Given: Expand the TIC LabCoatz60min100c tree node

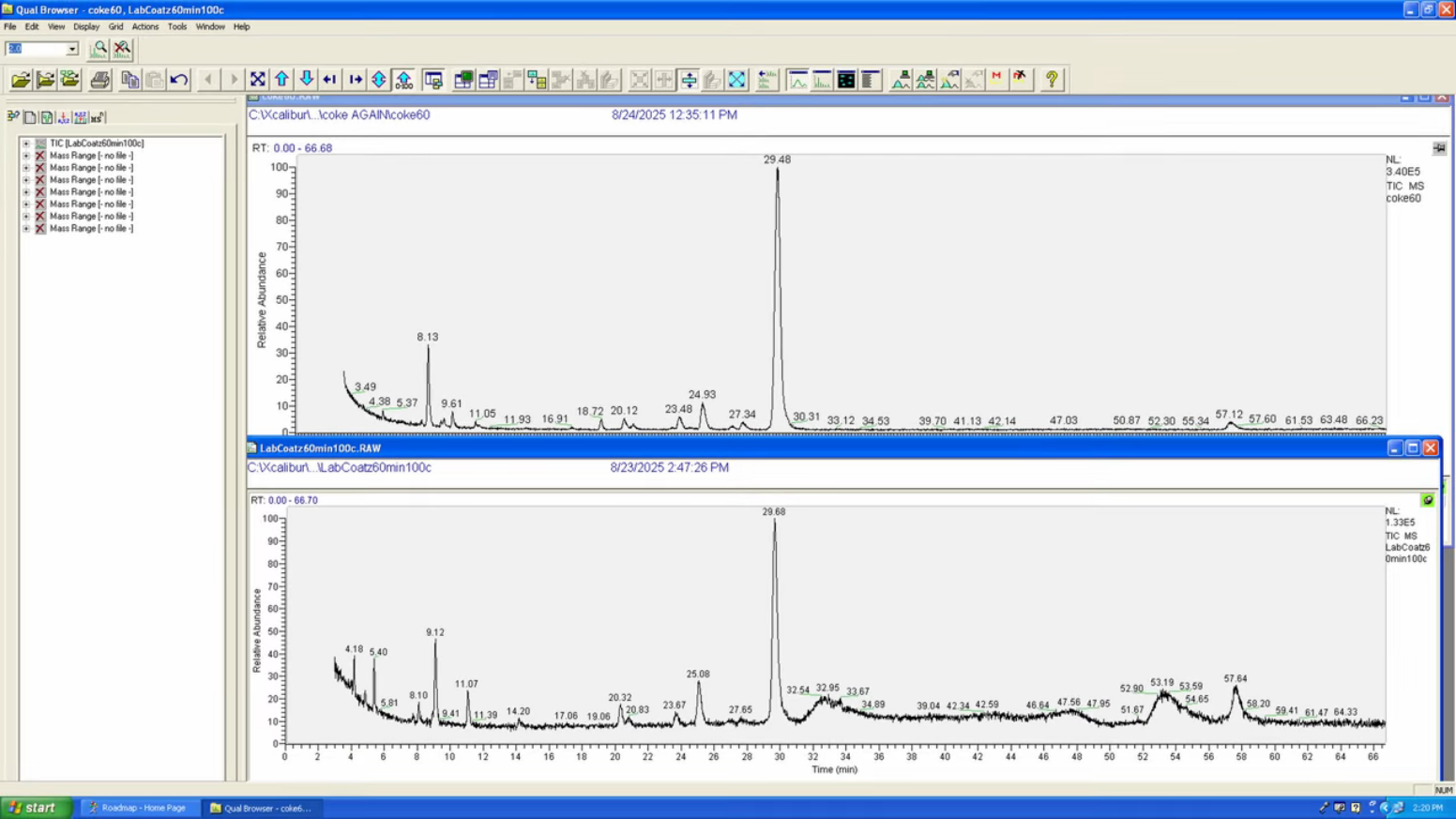Looking at the screenshot, I should coord(26,144).
